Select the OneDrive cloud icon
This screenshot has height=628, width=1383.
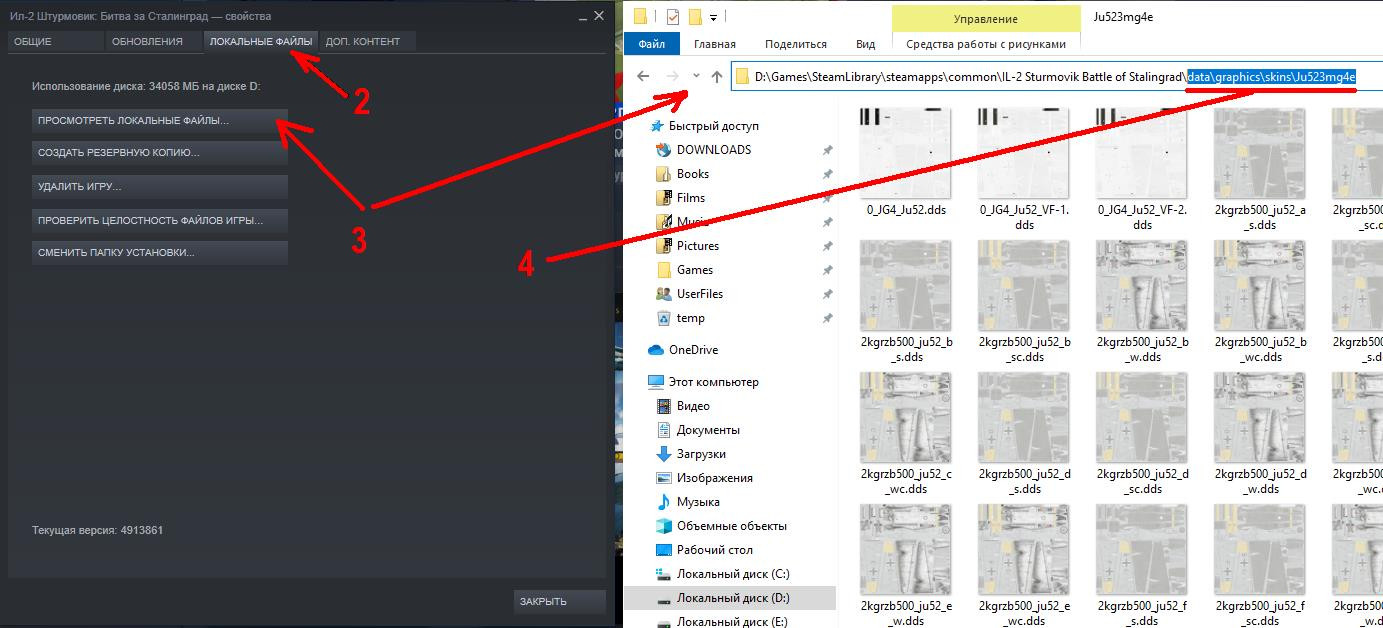click(x=656, y=350)
